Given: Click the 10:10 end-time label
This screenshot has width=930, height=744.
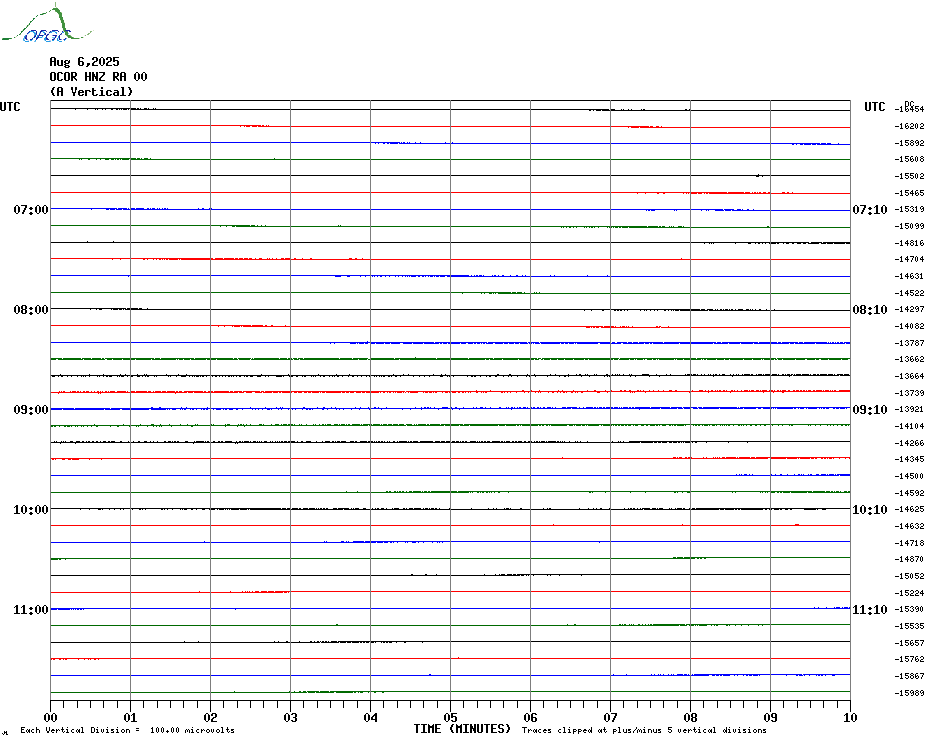Looking at the screenshot, I should point(870,510).
